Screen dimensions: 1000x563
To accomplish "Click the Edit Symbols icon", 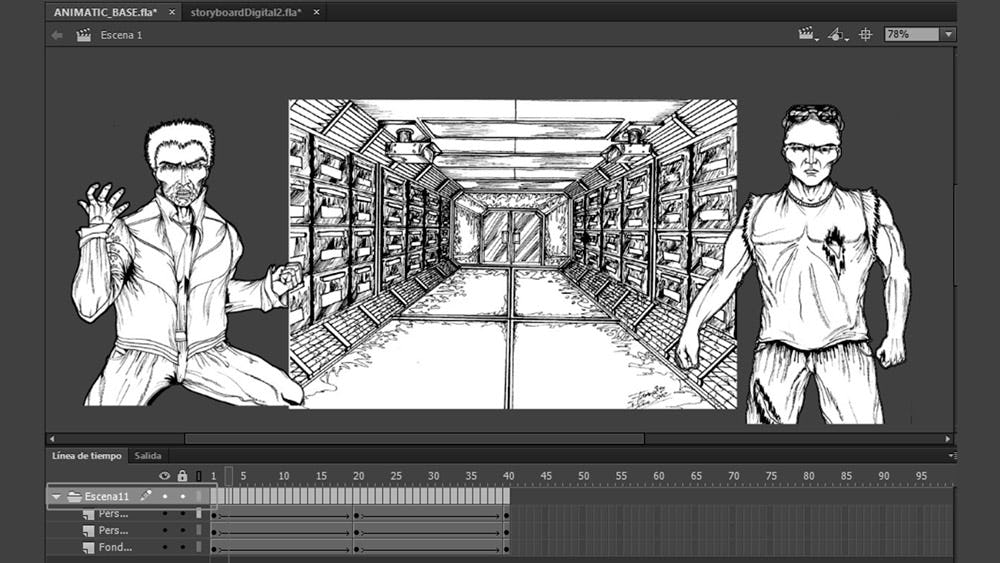I will coord(836,34).
